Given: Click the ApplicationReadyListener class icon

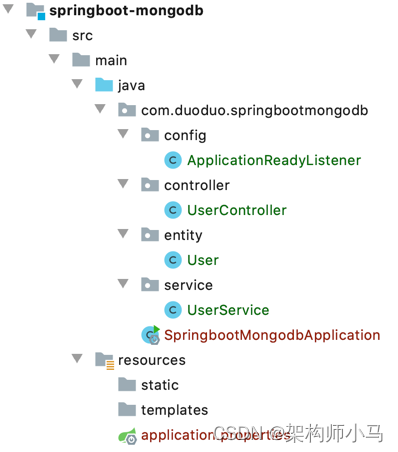Looking at the screenshot, I should click(173, 160).
